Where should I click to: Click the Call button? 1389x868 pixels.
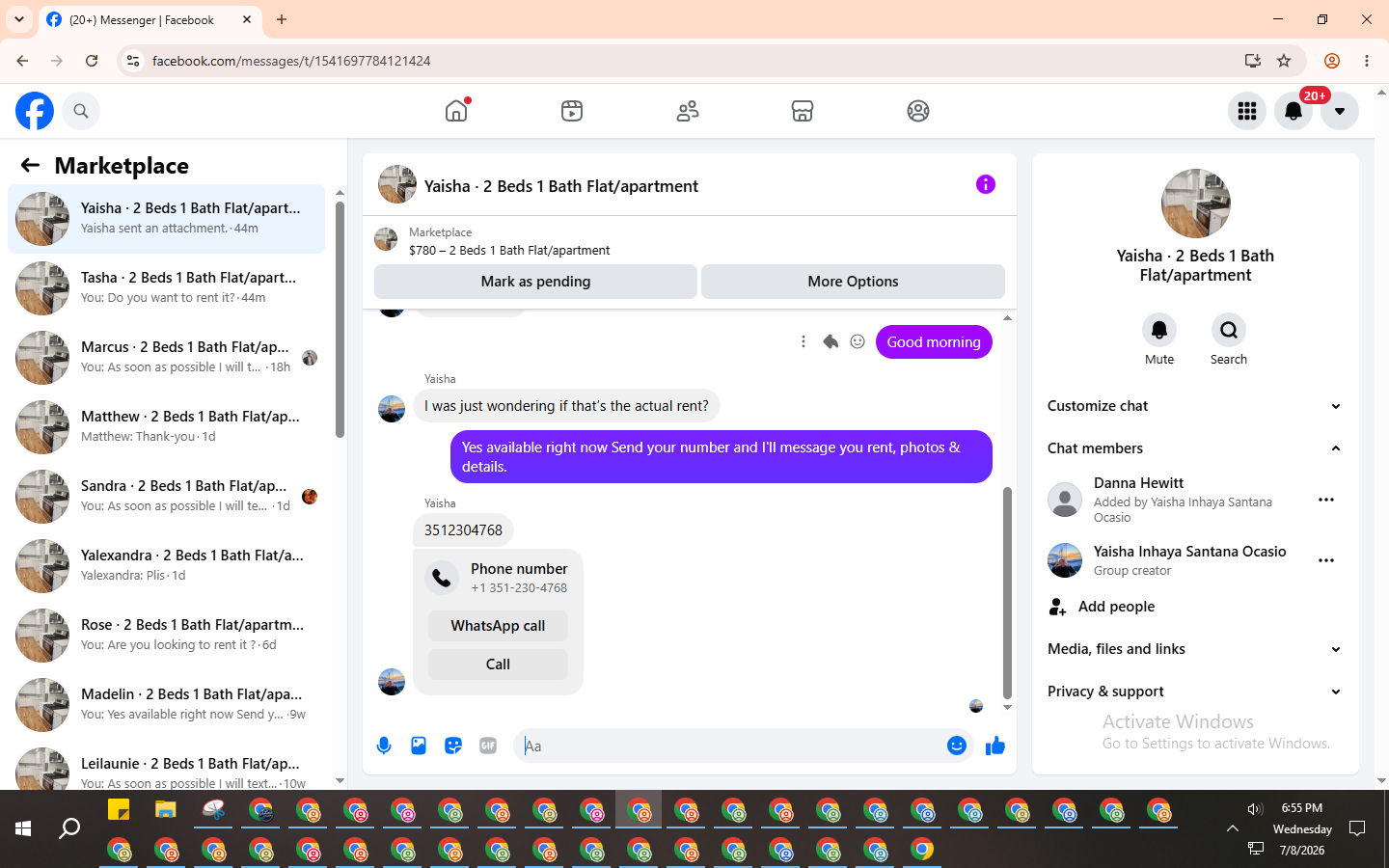pyautogui.click(x=498, y=665)
